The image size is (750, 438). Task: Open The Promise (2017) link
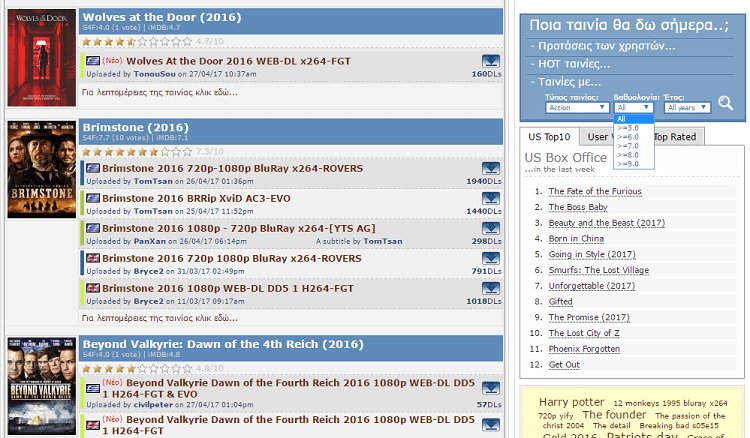click(x=589, y=318)
